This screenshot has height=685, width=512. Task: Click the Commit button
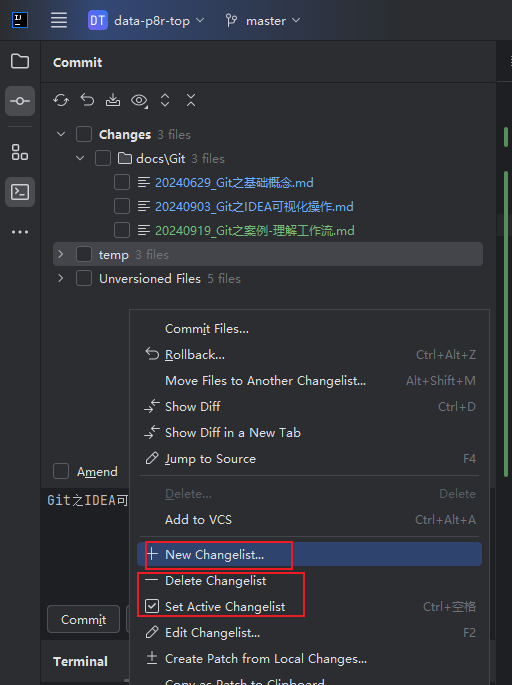coord(83,619)
